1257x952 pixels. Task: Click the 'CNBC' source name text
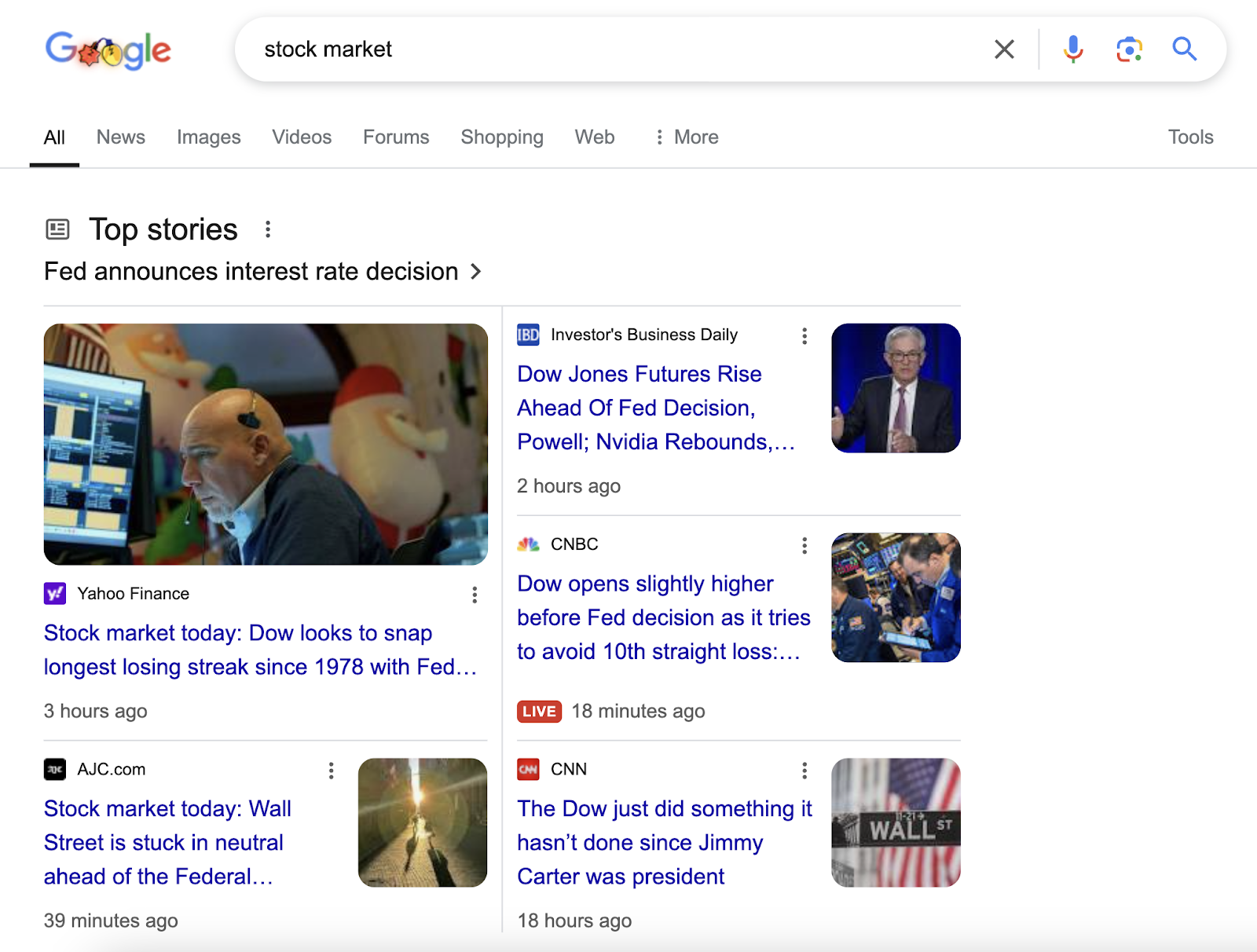pyautogui.click(x=574, y=544)
